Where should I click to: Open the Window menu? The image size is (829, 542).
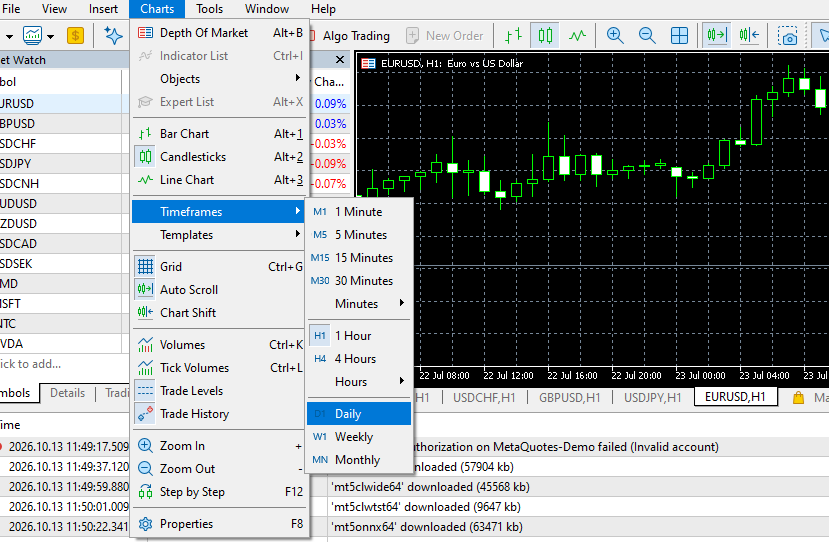[267, 9]
